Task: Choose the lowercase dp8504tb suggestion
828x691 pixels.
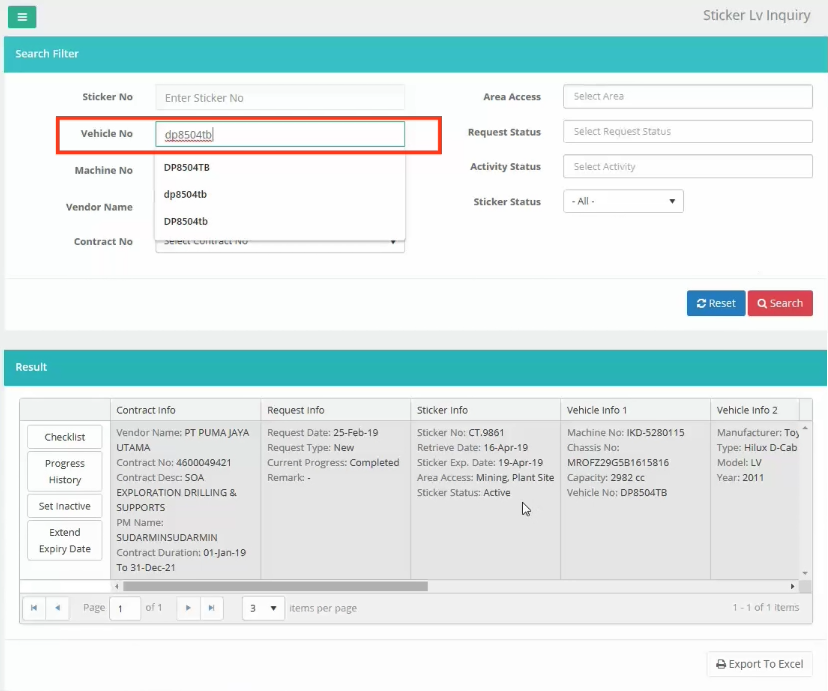Action: 186,194
